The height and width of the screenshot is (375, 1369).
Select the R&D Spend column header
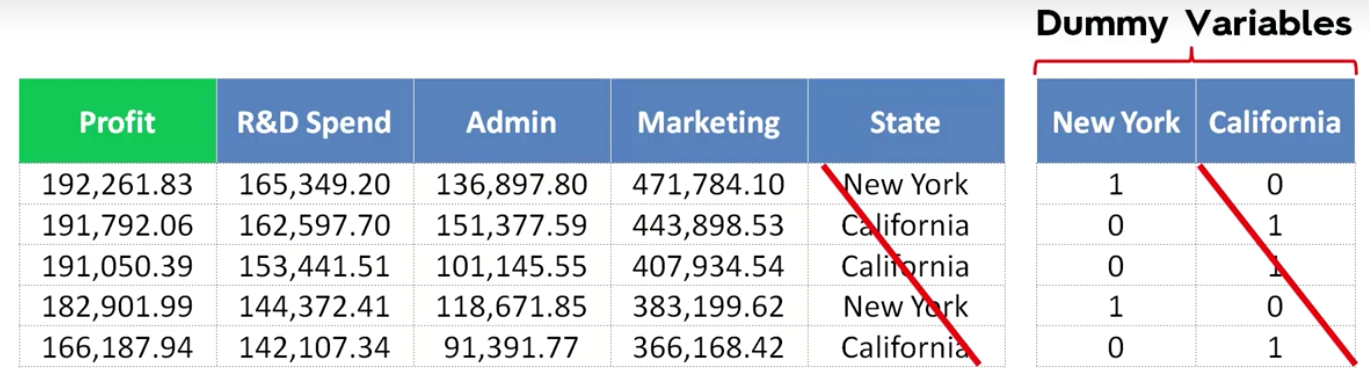(x=314, y=122)
